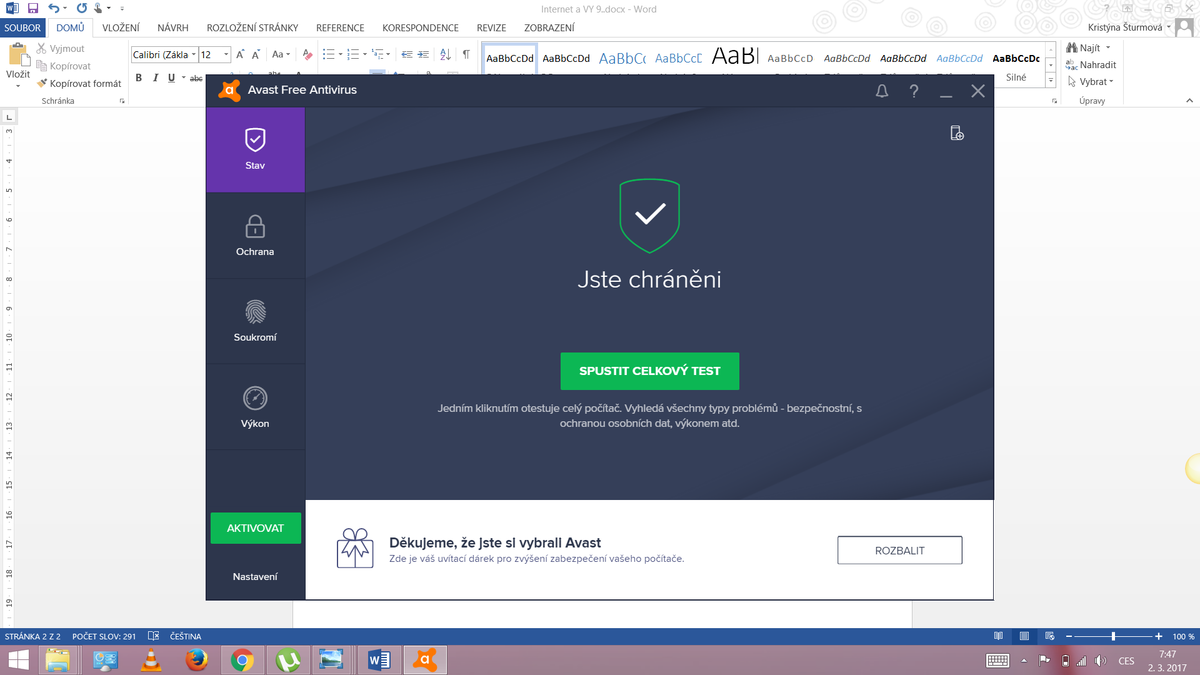Click the Word zoom slider
Viewport: 1200px width, 675px height.
(1113, 636)
